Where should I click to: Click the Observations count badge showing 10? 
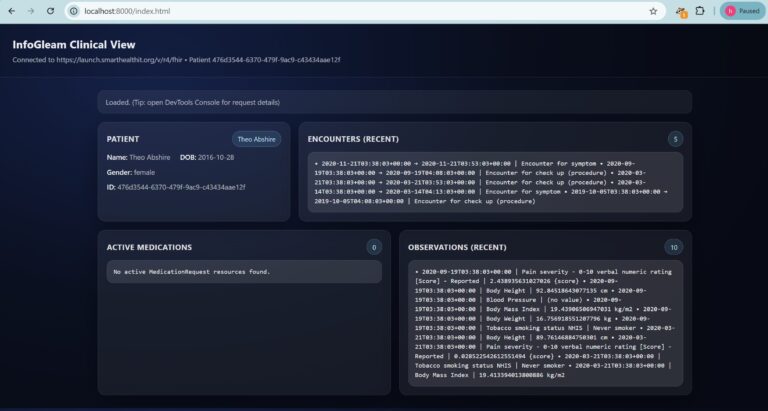[x=674, y=247]
